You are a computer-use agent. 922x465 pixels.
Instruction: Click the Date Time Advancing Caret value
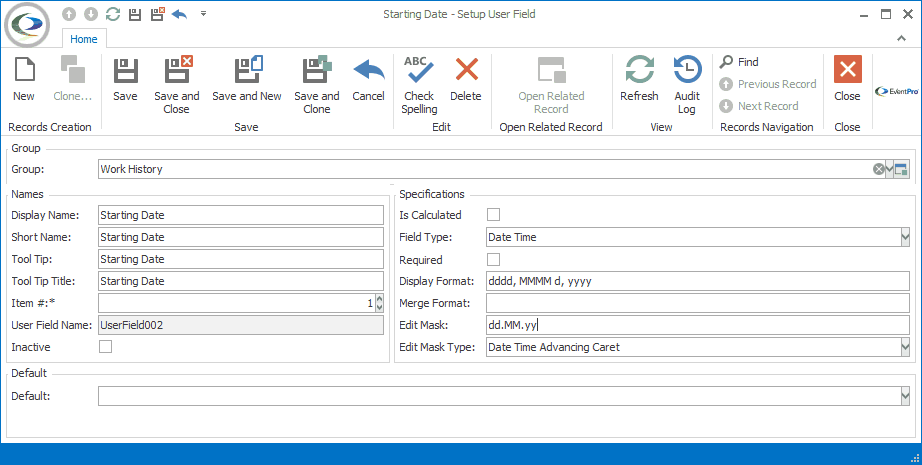[554, 347]
